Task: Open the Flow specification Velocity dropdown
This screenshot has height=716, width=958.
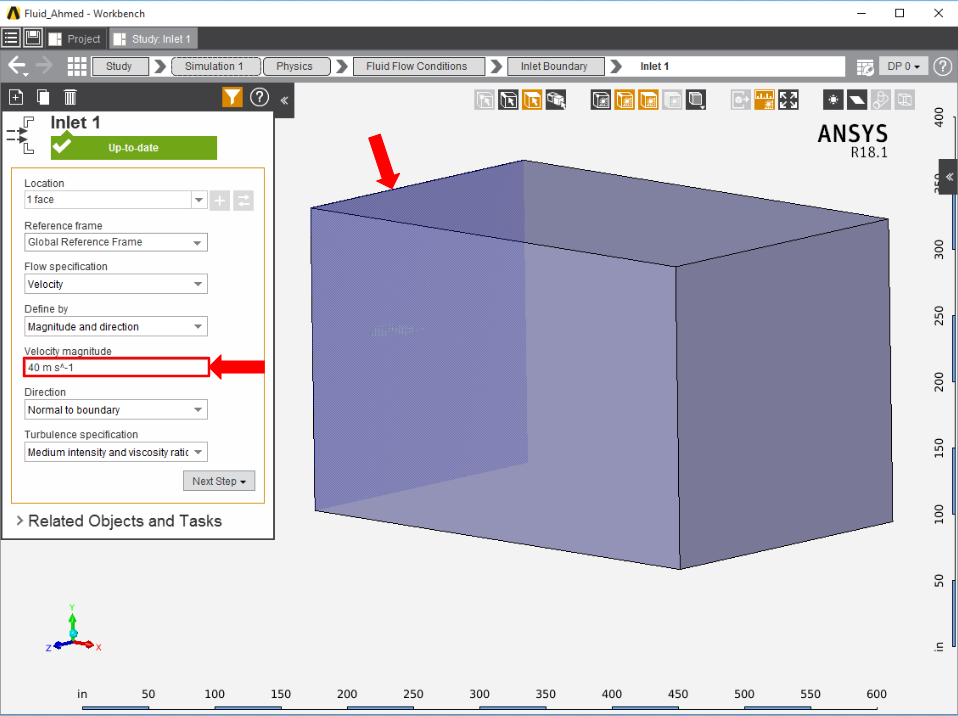Action: click(x=115, y=284)
